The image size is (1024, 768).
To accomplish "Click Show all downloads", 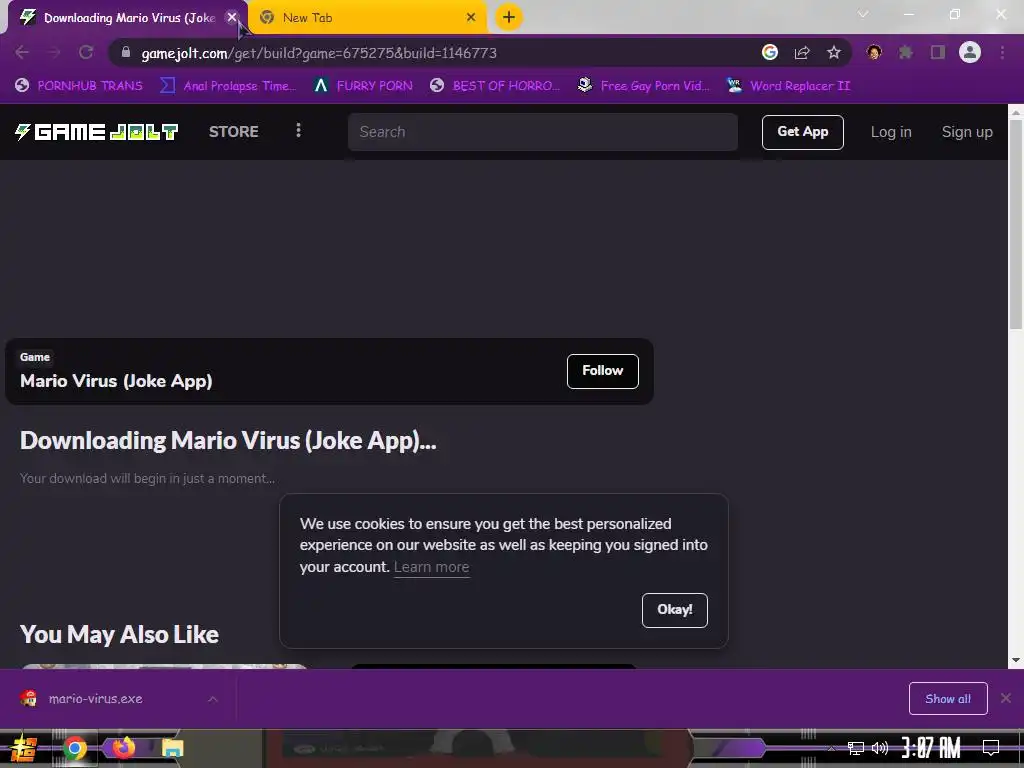I will click(948, 699).
